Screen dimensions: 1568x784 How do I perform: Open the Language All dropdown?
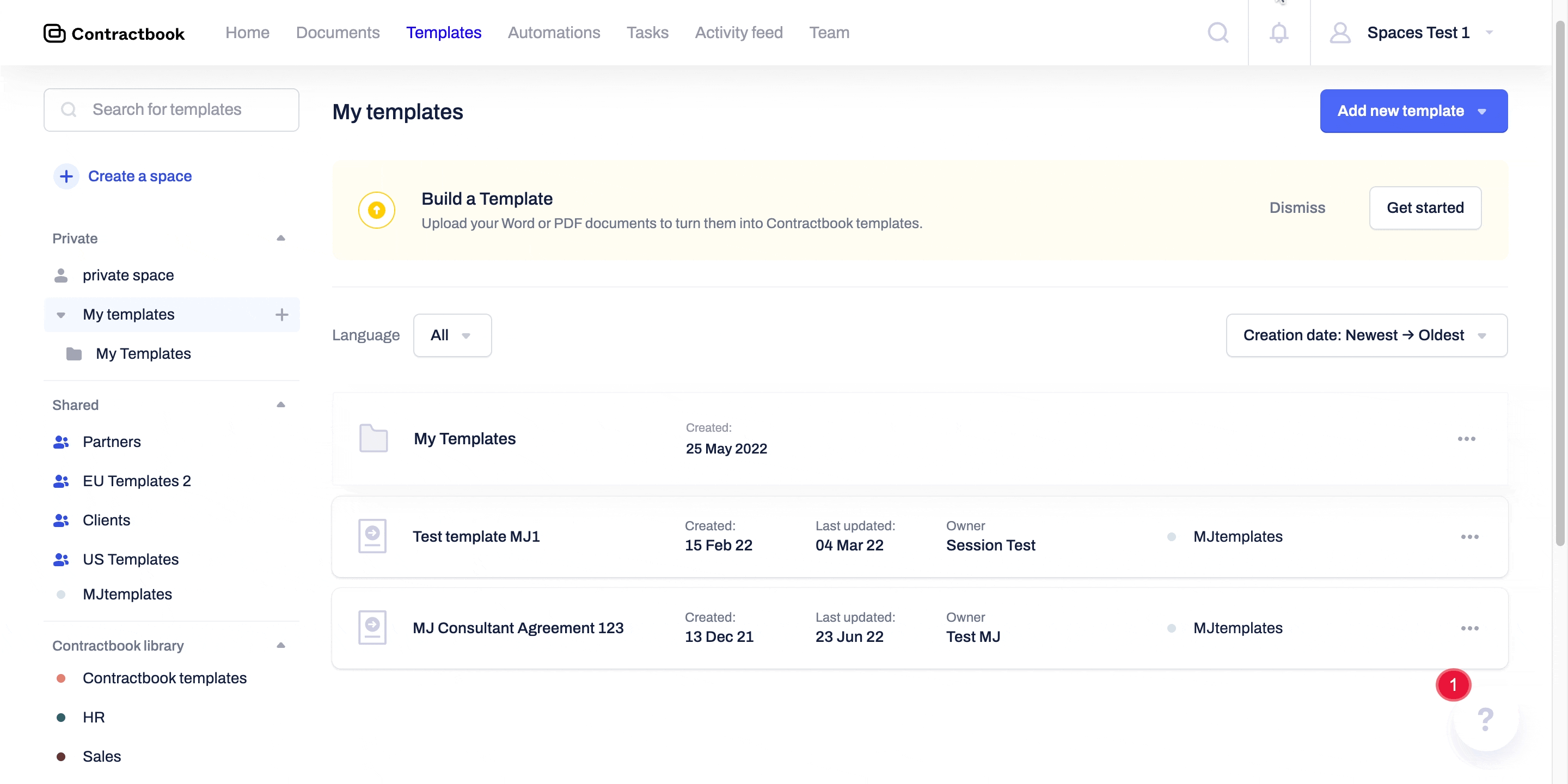pyautogui.click(x=452, y=335)
